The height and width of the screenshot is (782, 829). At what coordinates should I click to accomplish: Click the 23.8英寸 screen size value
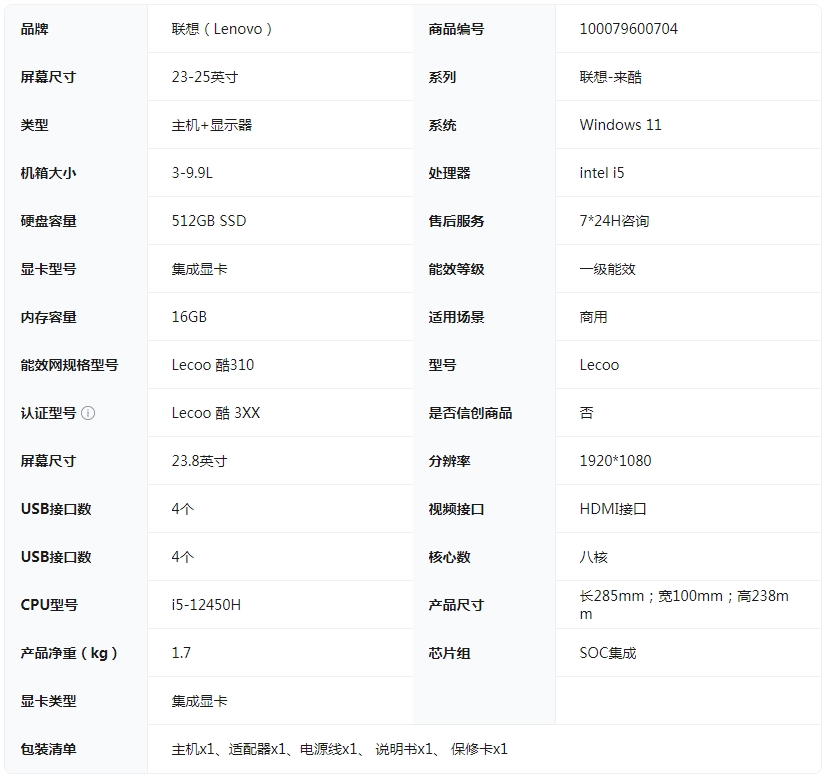point(199,461)
